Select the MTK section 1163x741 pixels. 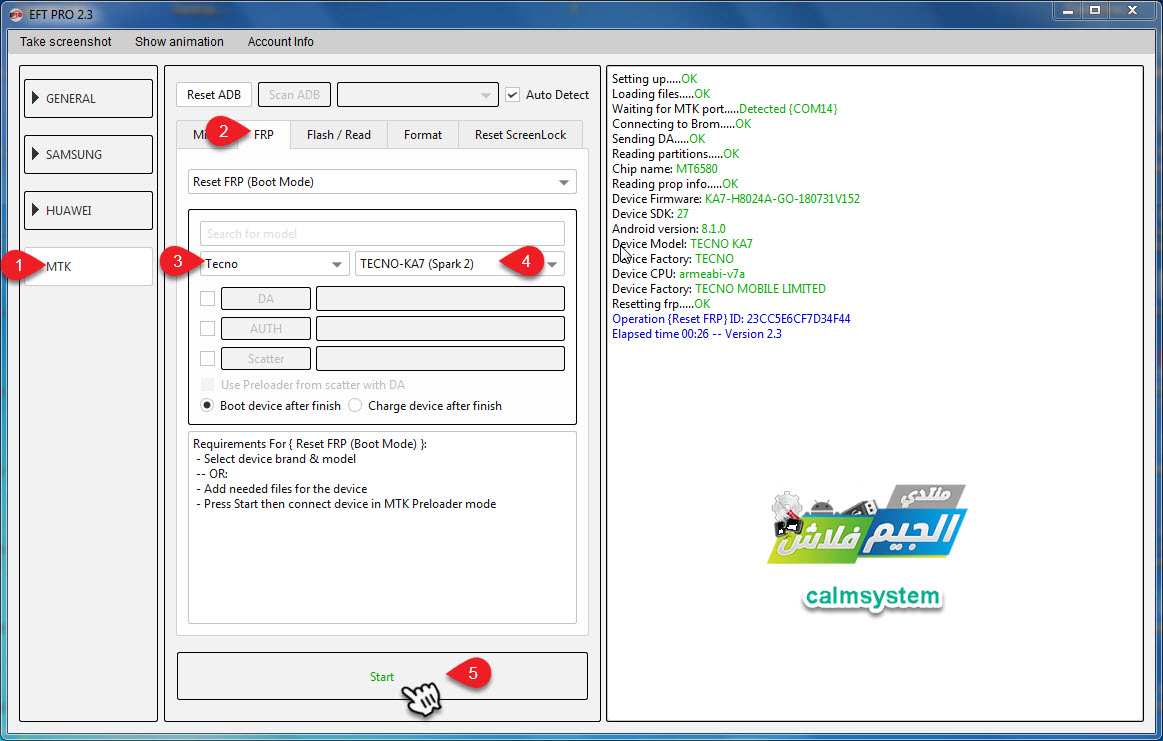point(88,266)
